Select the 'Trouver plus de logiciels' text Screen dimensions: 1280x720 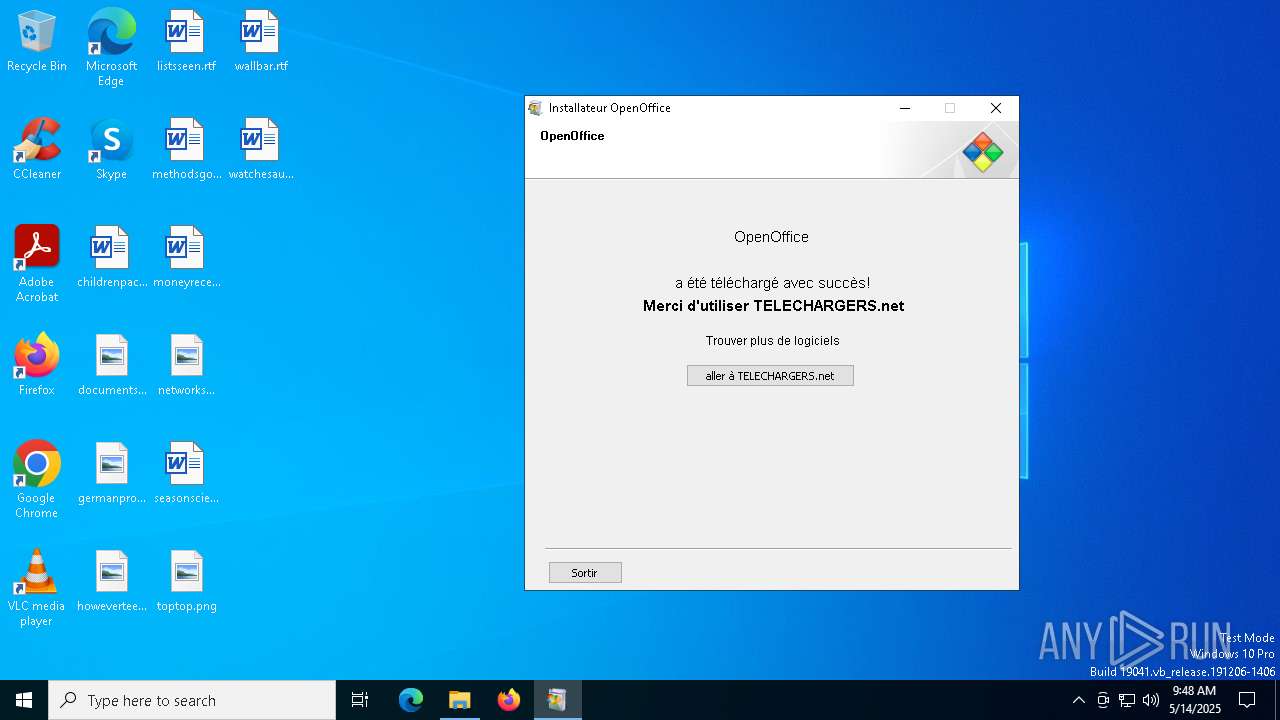(x=772, y=341)
